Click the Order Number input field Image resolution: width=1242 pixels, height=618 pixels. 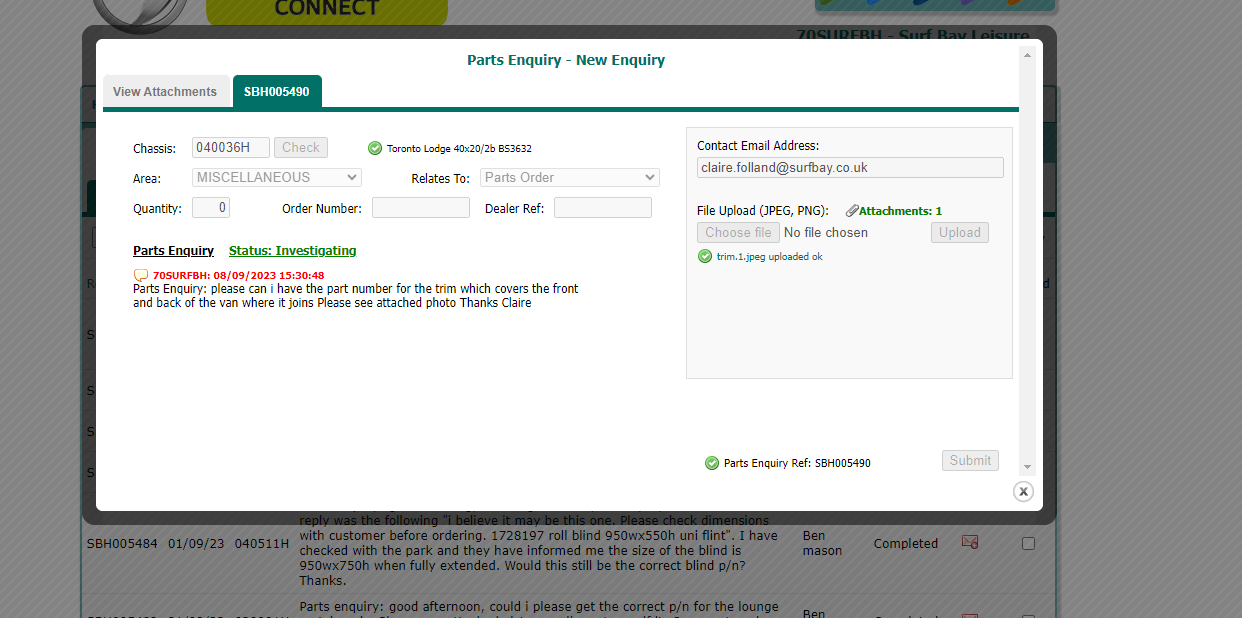point(421,208)
